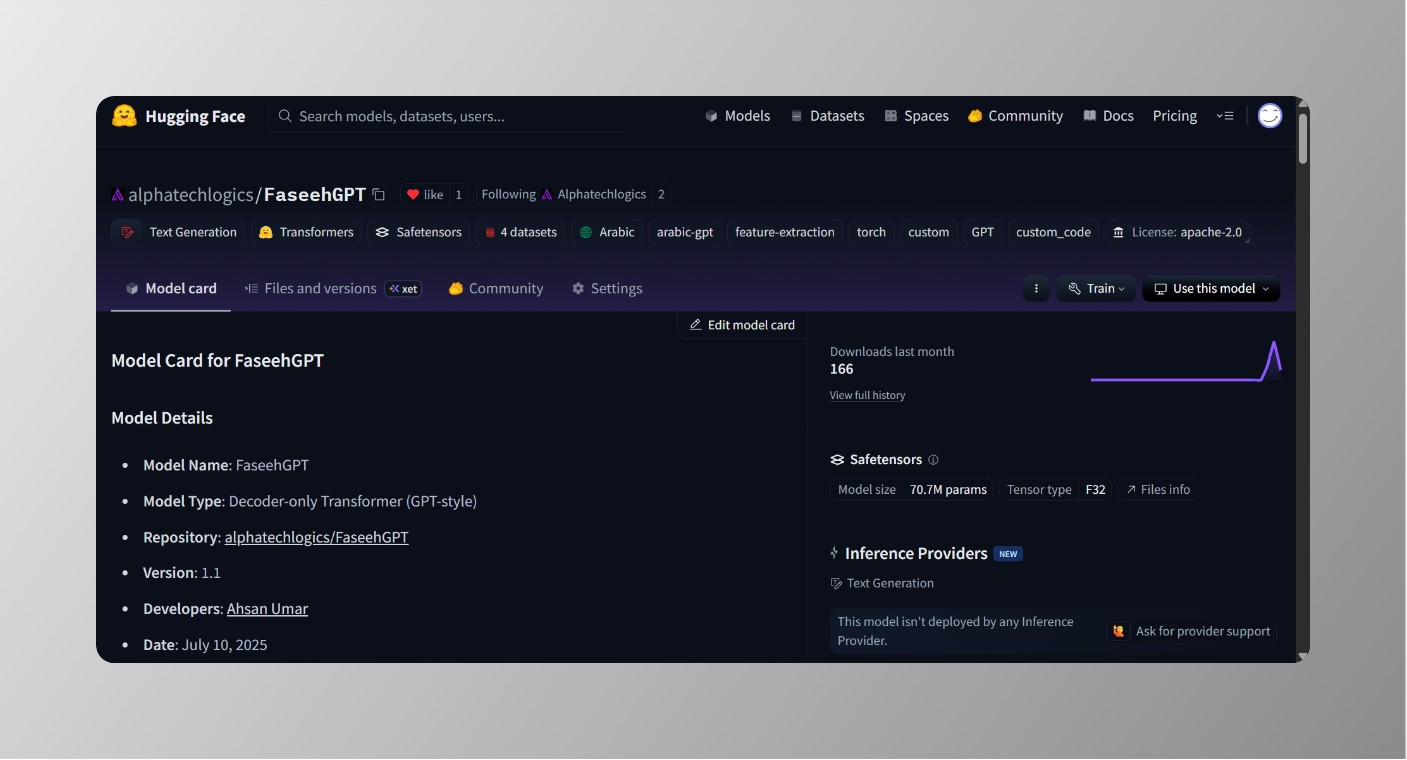The height and width of the screenshot is (760, 1407).
Task: Click the Date: July 10, 2025 entry
Action: coord(205,645)
